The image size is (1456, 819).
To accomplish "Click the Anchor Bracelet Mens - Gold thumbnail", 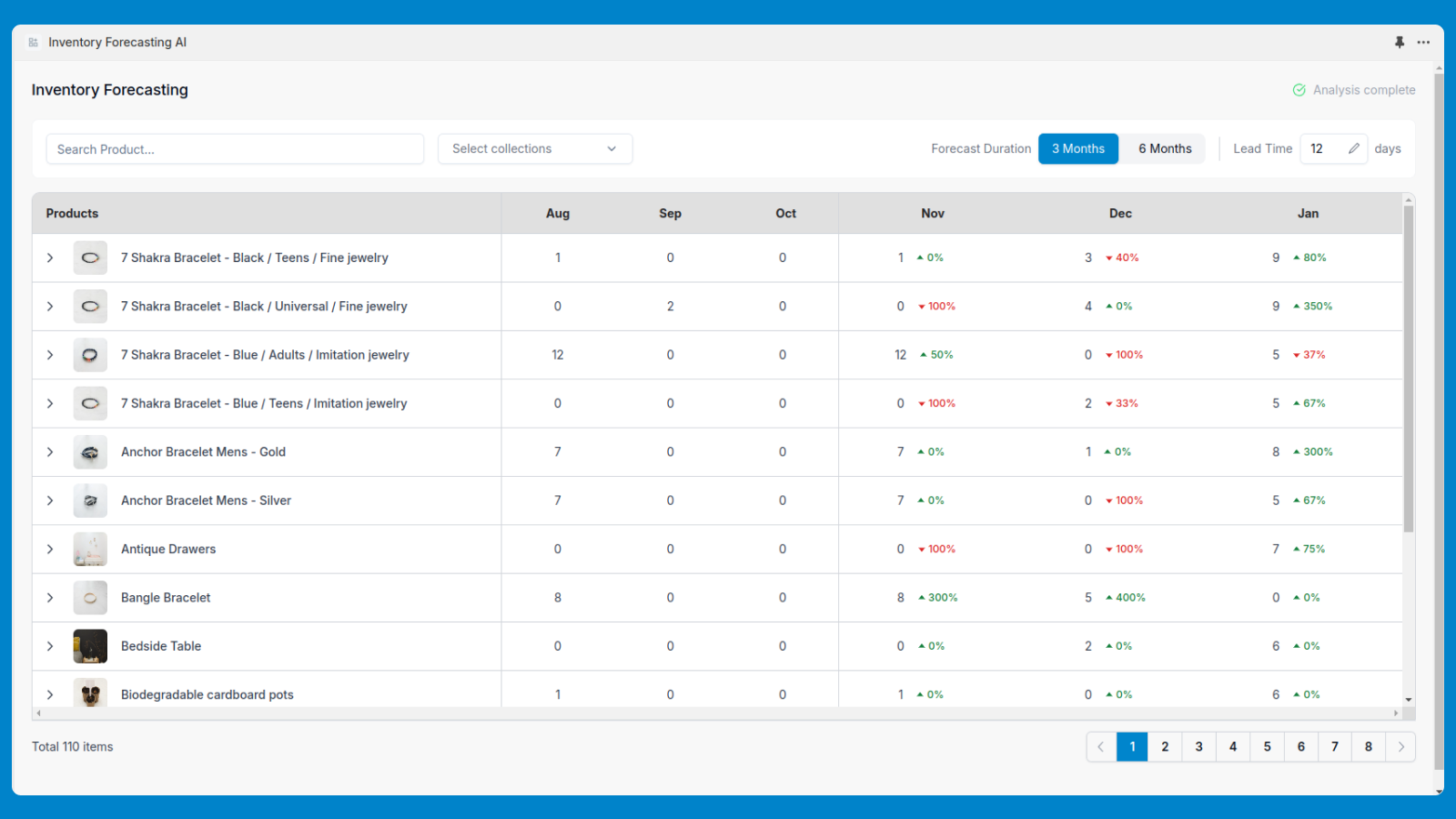I will click(x=89, y=451).
